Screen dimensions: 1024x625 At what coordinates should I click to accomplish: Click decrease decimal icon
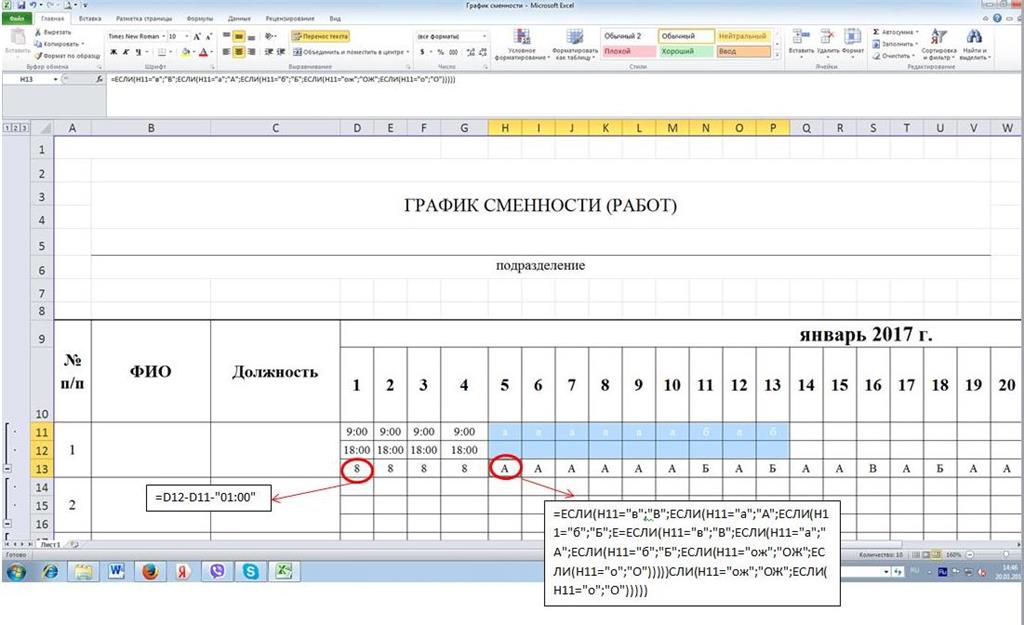(x=483, y=52)
